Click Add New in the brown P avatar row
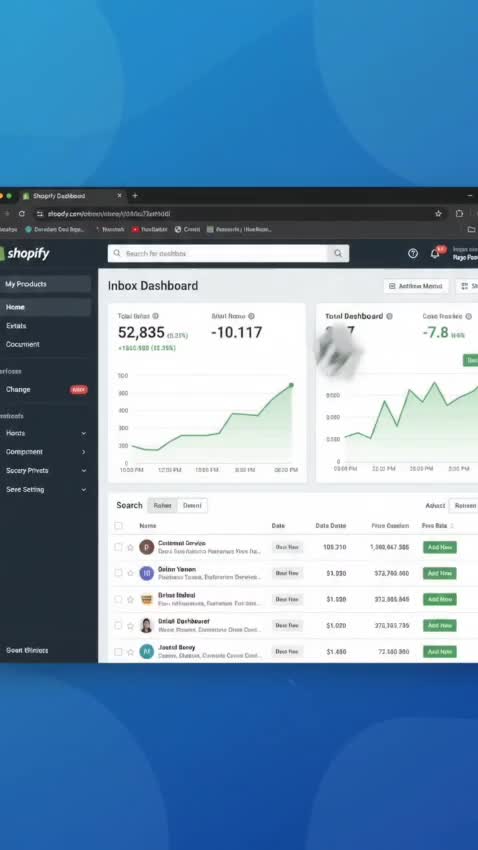The height and width of the screenshot is (850, 478). (x=440, y=547)
